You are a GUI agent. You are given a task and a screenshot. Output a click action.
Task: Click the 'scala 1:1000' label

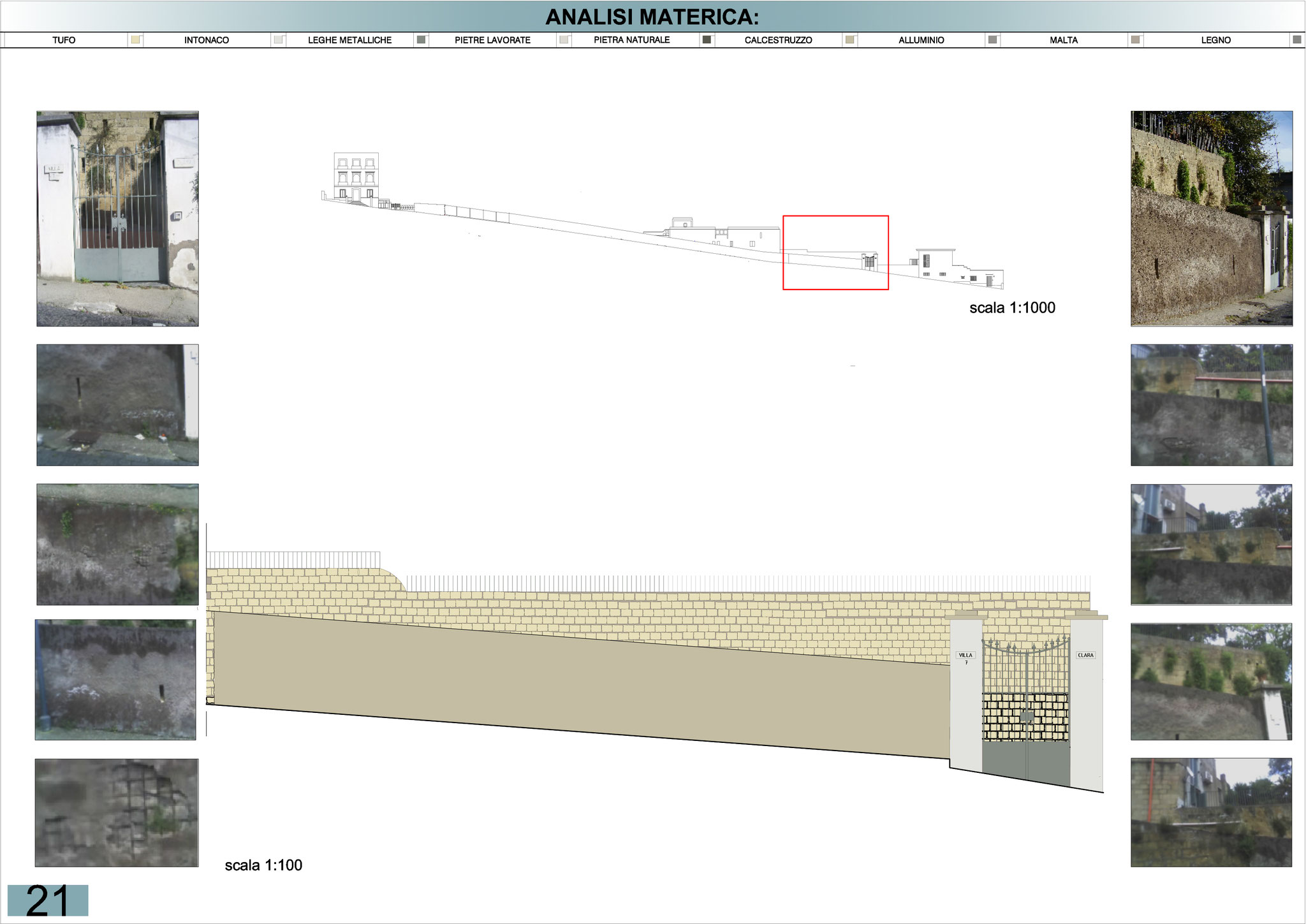pyautogui.click(x=1012, y=308)
